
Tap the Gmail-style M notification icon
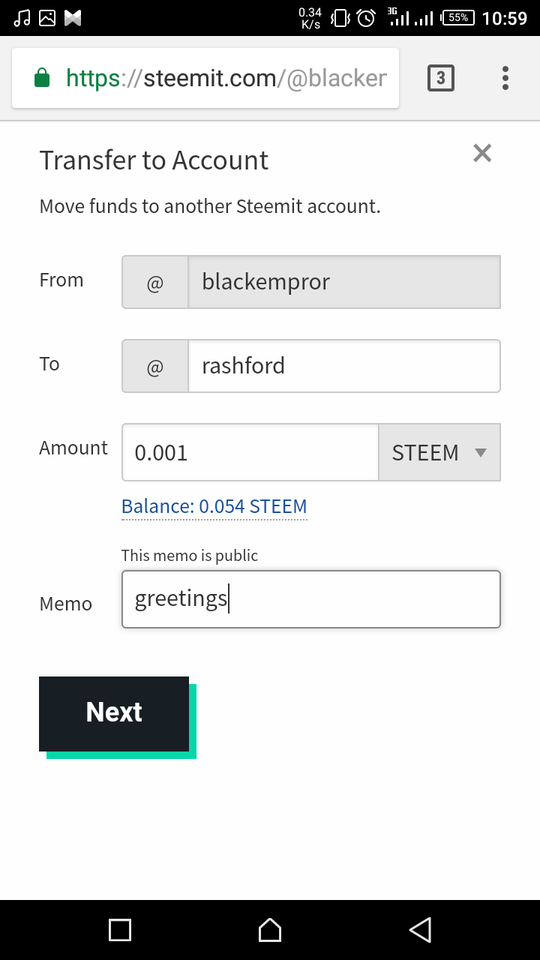pyautogui.click(x=73, y=18)
